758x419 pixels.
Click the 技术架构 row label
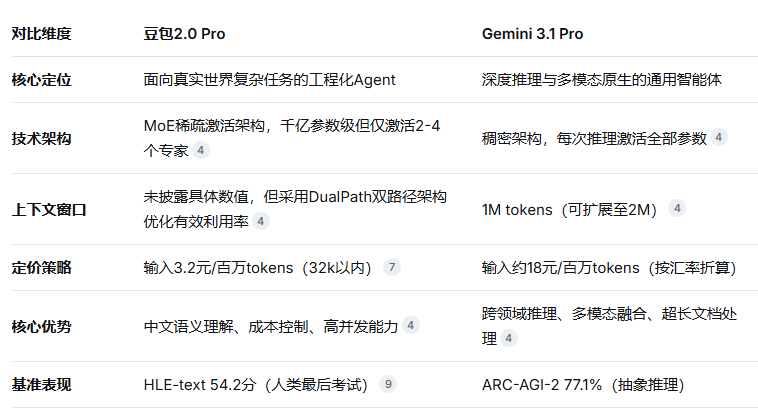[x=41, y=138]
